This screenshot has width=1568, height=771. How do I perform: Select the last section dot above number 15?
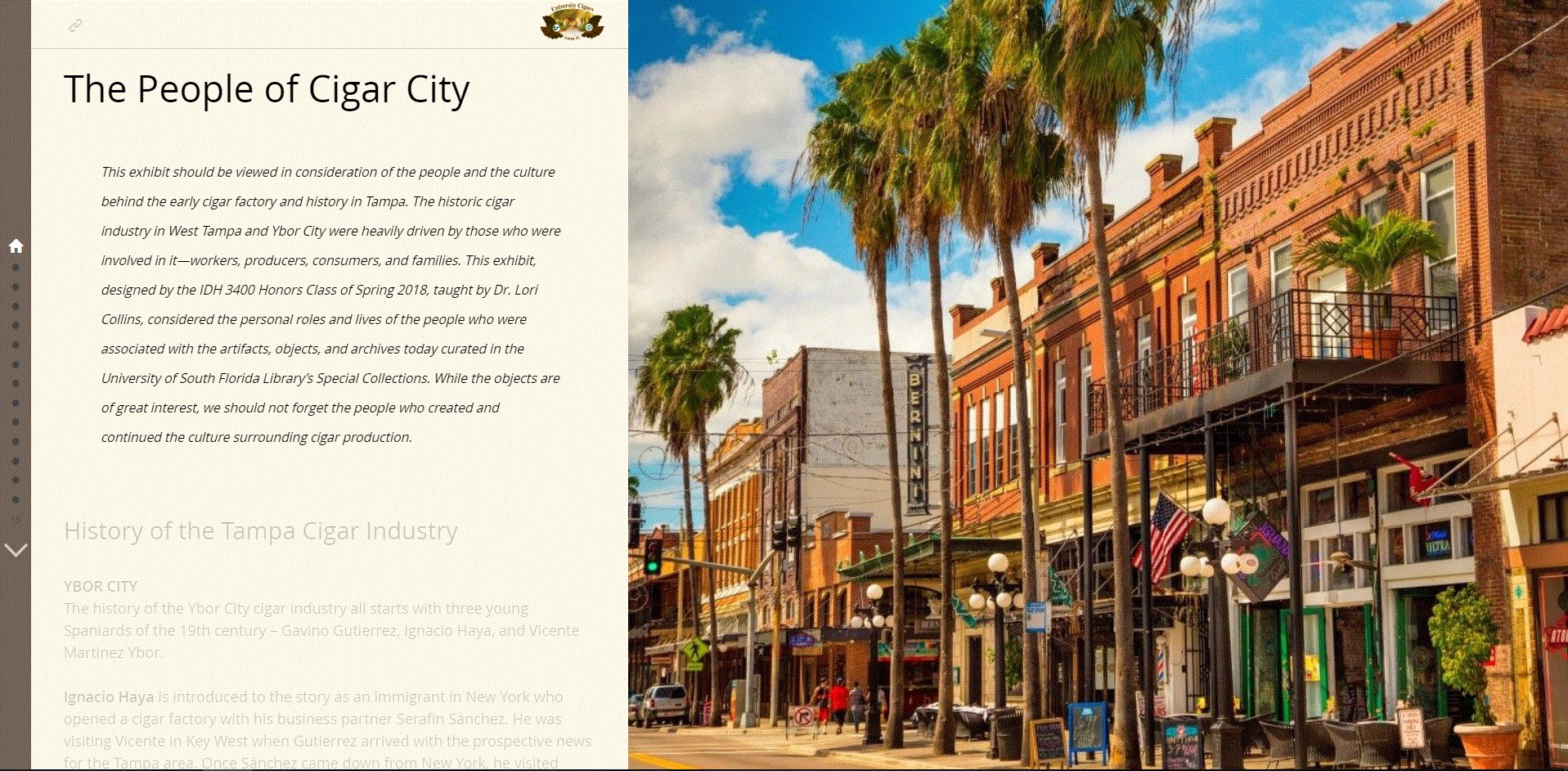(x=16, y=499)
